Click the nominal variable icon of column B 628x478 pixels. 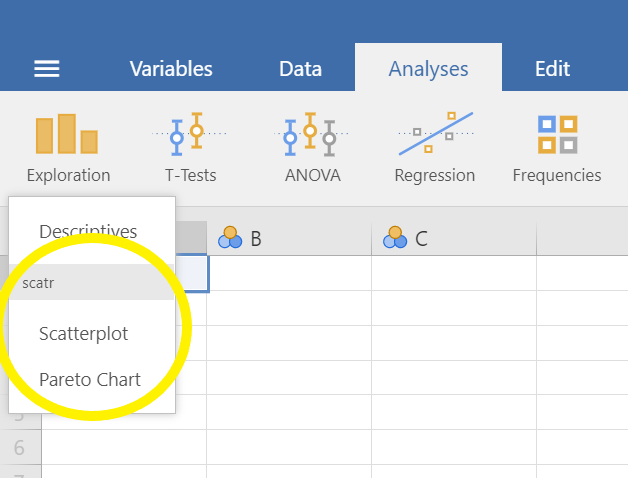tap(230, 238)
